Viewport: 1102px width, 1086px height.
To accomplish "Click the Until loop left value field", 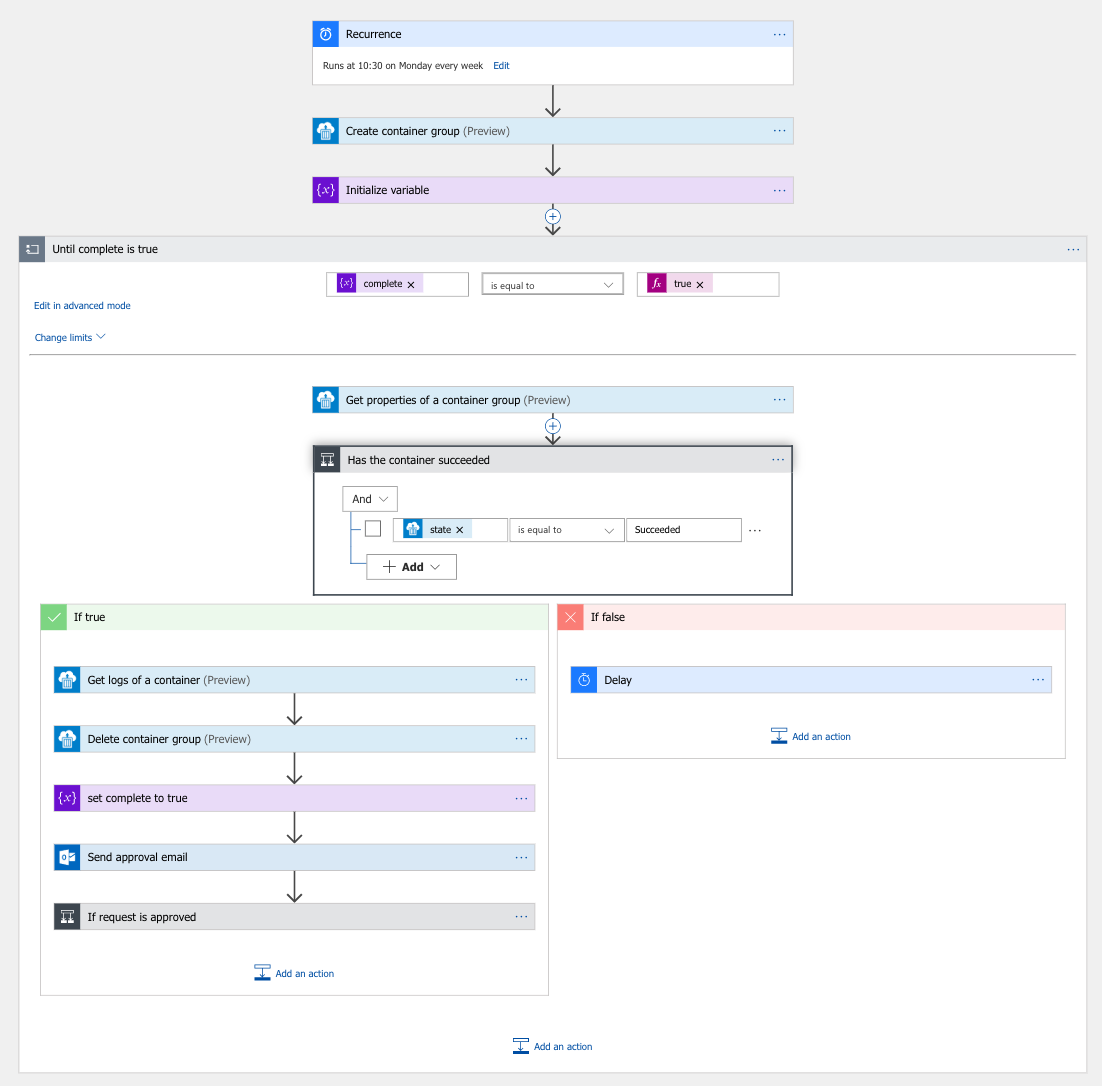I will [397, 285].
